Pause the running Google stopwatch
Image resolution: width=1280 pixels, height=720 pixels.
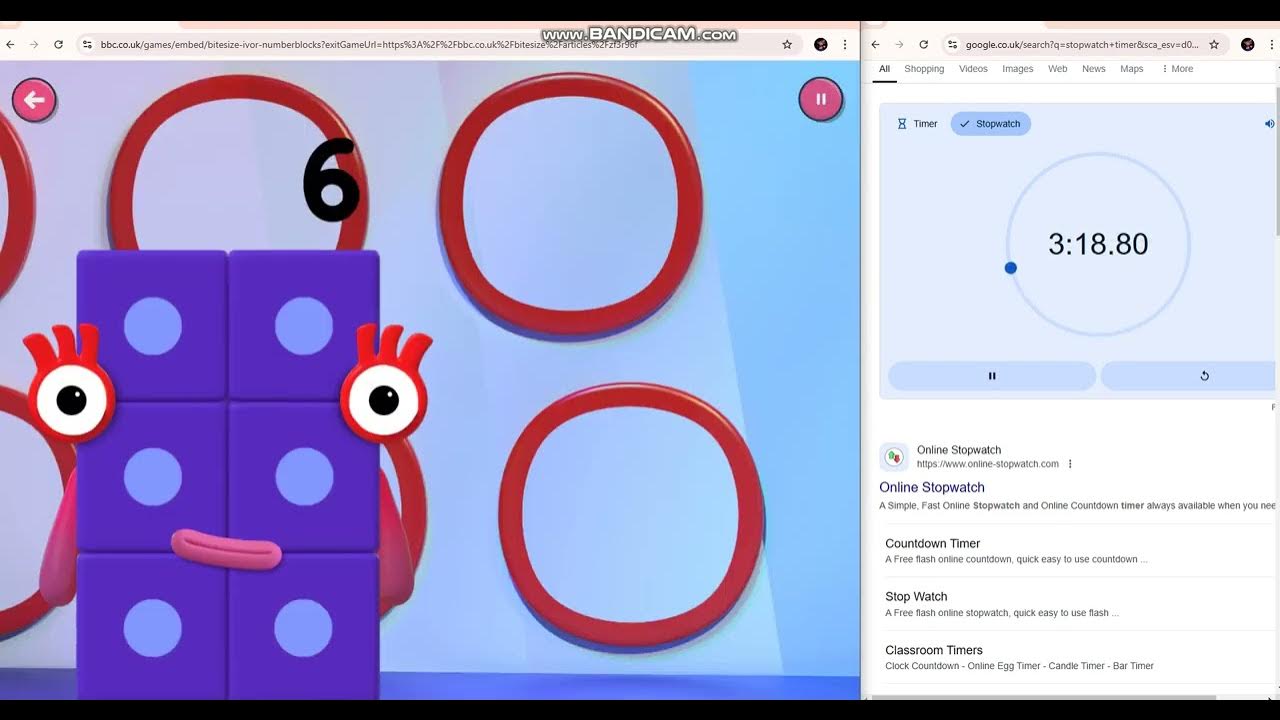(992, 376)
